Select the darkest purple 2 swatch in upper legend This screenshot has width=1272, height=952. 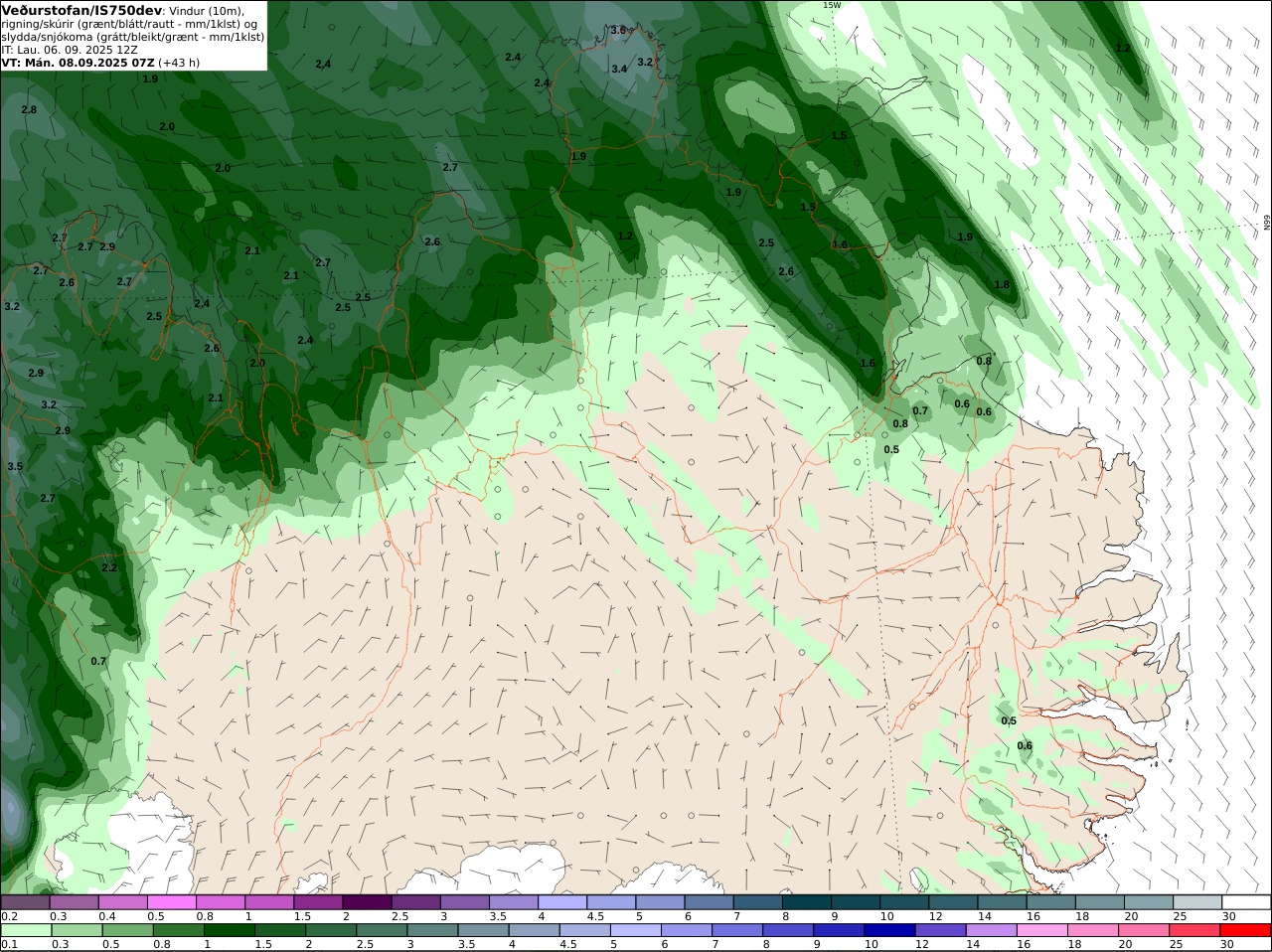pyautogui.click(x=367, y=902)
